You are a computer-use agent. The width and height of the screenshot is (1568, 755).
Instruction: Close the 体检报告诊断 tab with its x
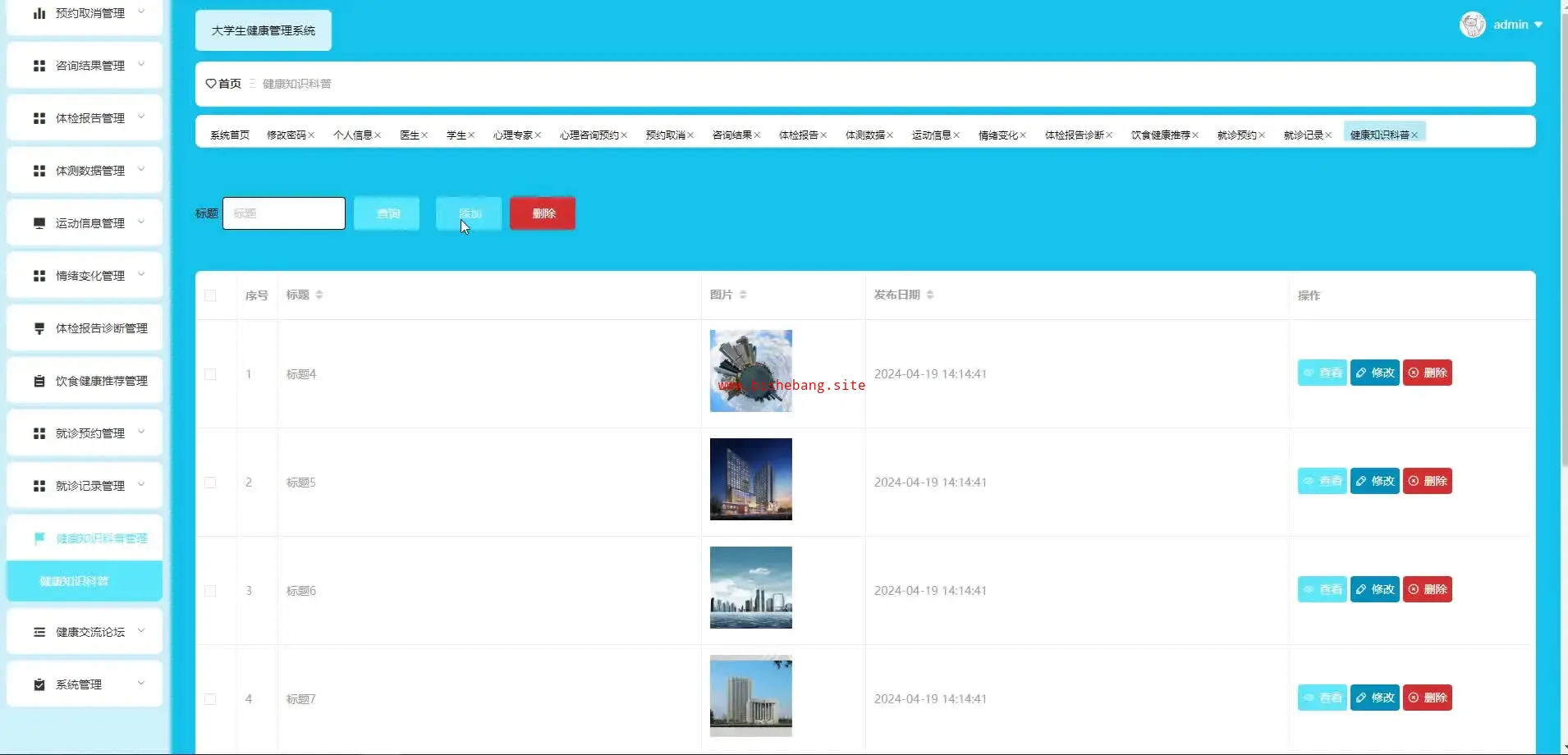click(1109, 135)
